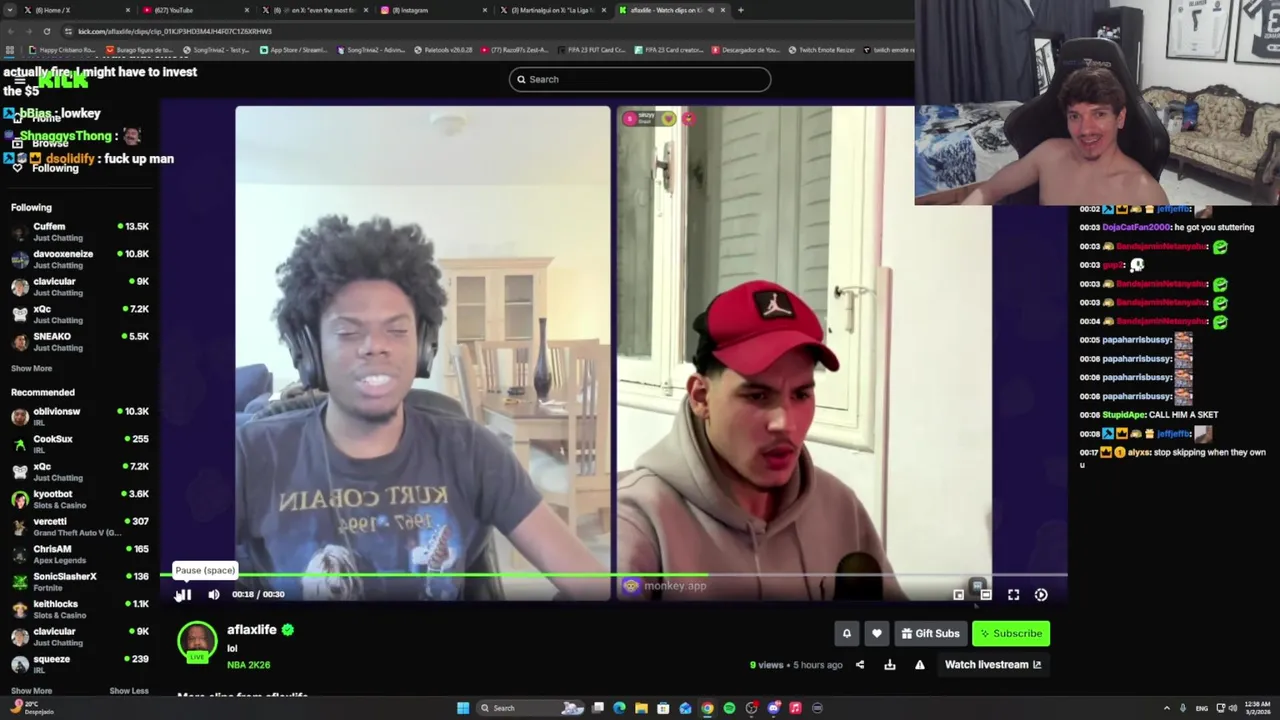This screenshot has height=720, width=1280.
Task: Open aflaxlife channel avatar
Action: (x=197, y=641)
